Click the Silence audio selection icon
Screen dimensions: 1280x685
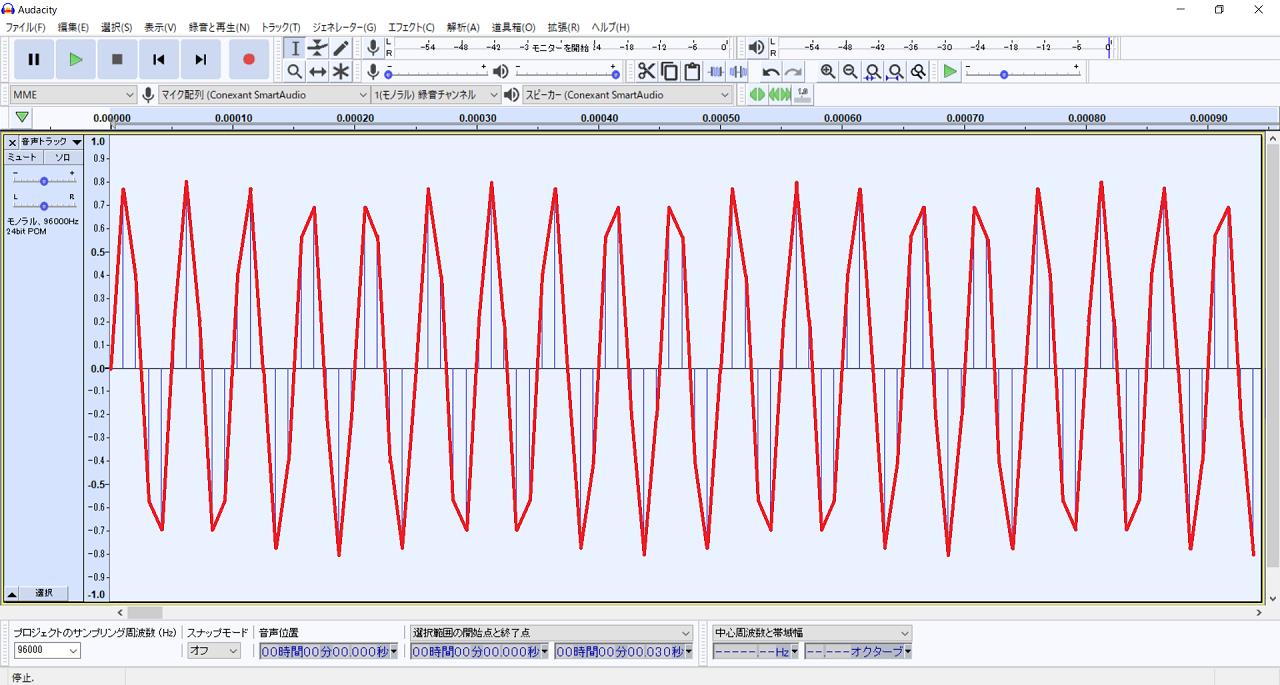(739, 71)
